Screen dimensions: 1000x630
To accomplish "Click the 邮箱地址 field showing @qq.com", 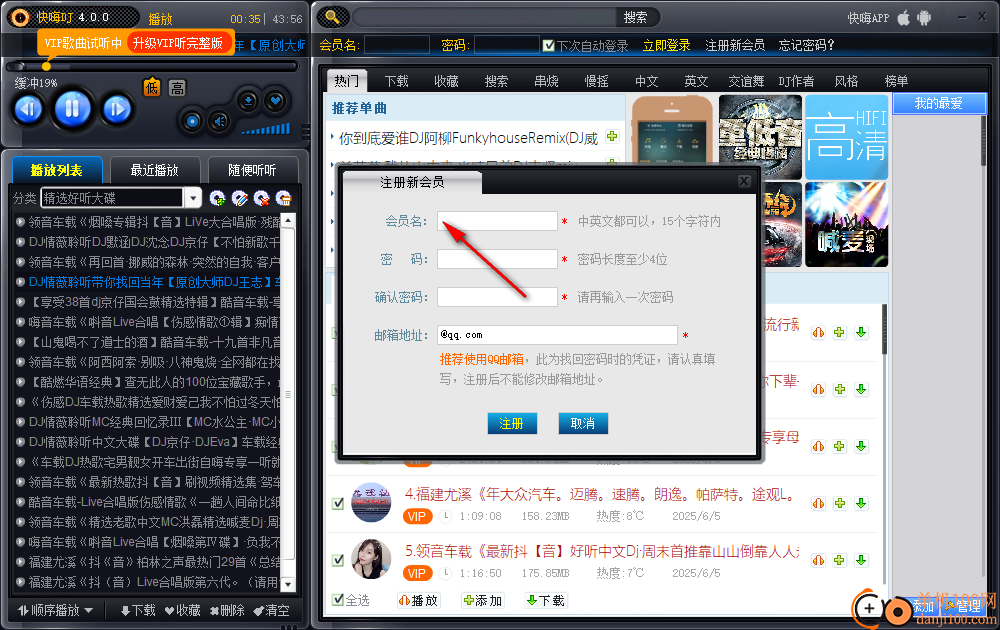I will coord(557,335).
